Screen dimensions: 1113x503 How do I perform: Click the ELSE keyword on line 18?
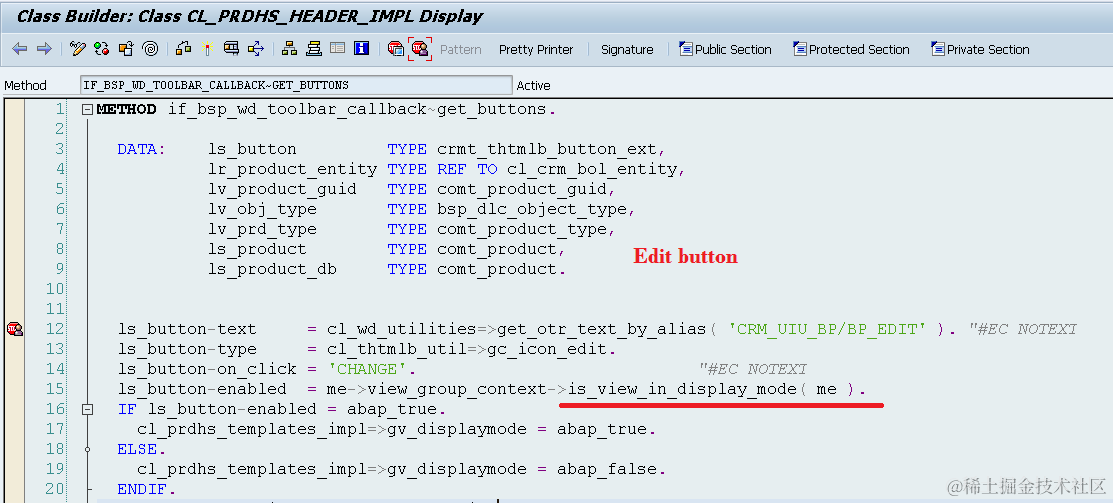tap(139, 449)
